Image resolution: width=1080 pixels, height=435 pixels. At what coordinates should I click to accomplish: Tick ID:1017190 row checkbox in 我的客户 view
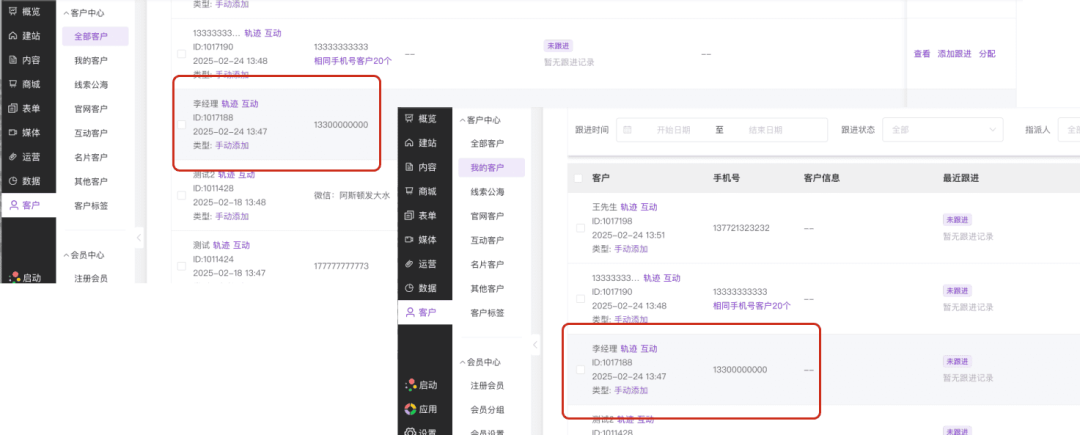(580, 299)
